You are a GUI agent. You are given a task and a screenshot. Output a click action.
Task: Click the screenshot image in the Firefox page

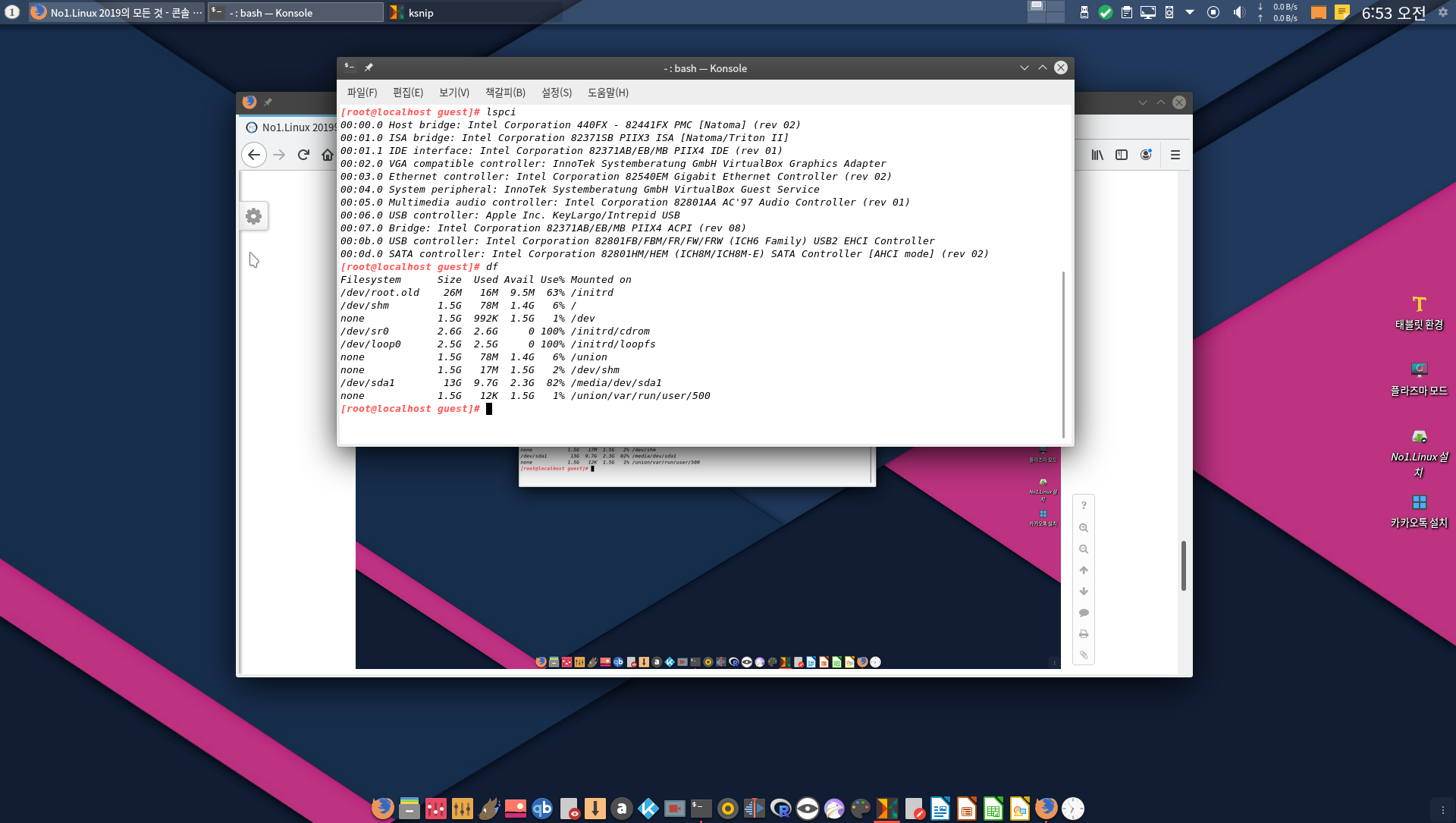coord(708,558)
